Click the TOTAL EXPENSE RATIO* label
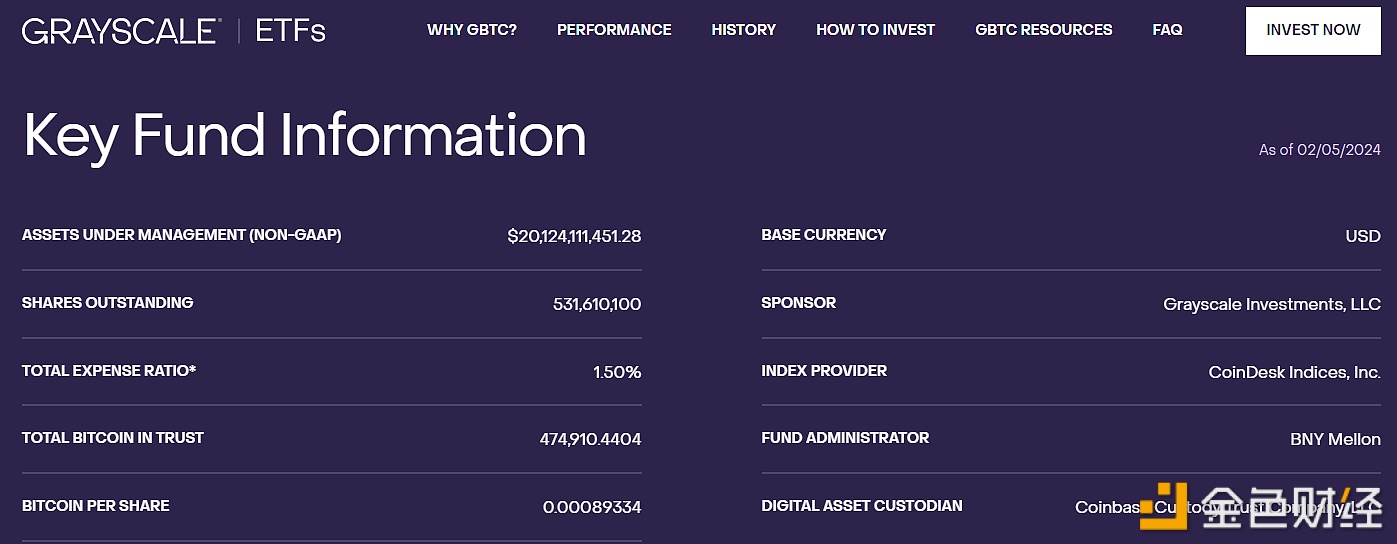The height and width of the screenshot is (544, 1397). (x=109, y=371)
